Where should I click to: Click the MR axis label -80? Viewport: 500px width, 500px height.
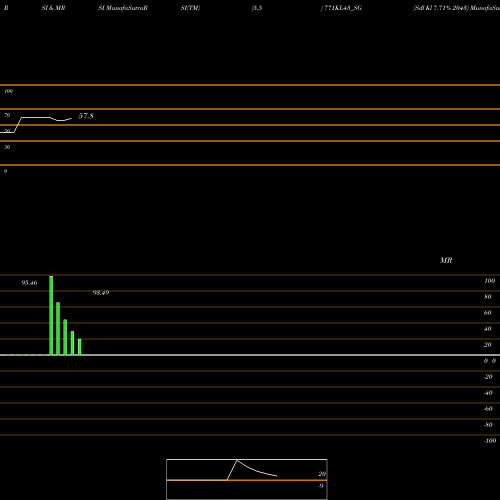pos(488,425)
